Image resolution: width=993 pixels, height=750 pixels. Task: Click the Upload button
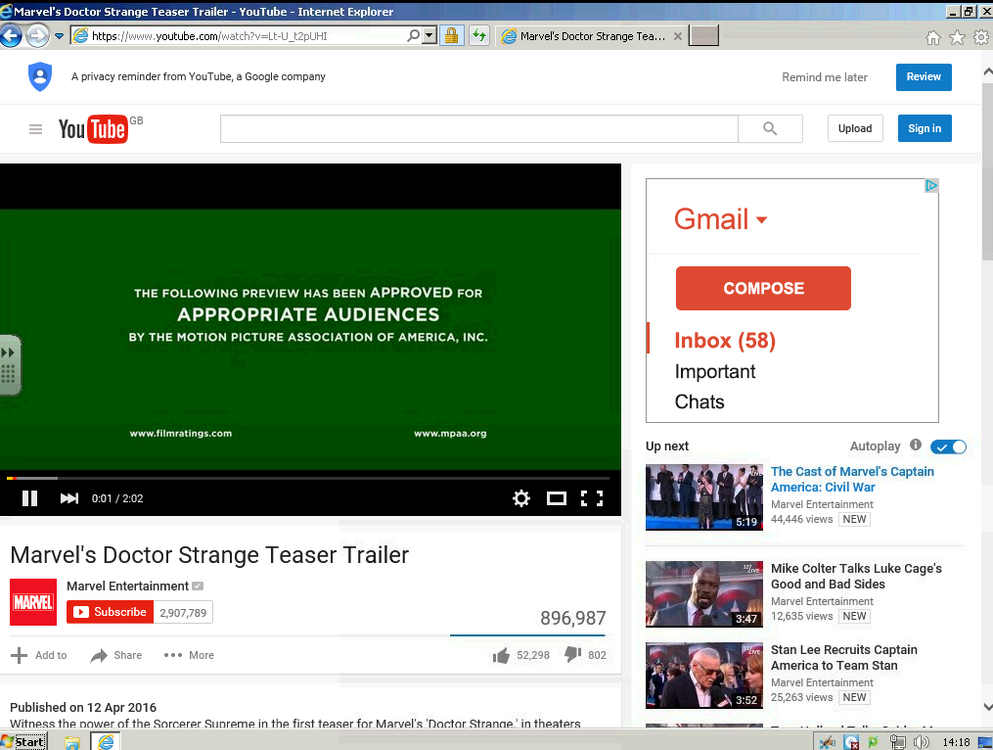click(x=855, y=129)
